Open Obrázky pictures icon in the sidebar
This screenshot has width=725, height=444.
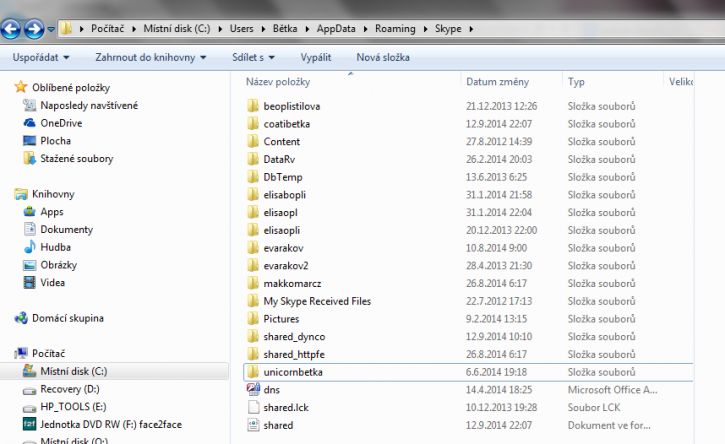[29, 265]
